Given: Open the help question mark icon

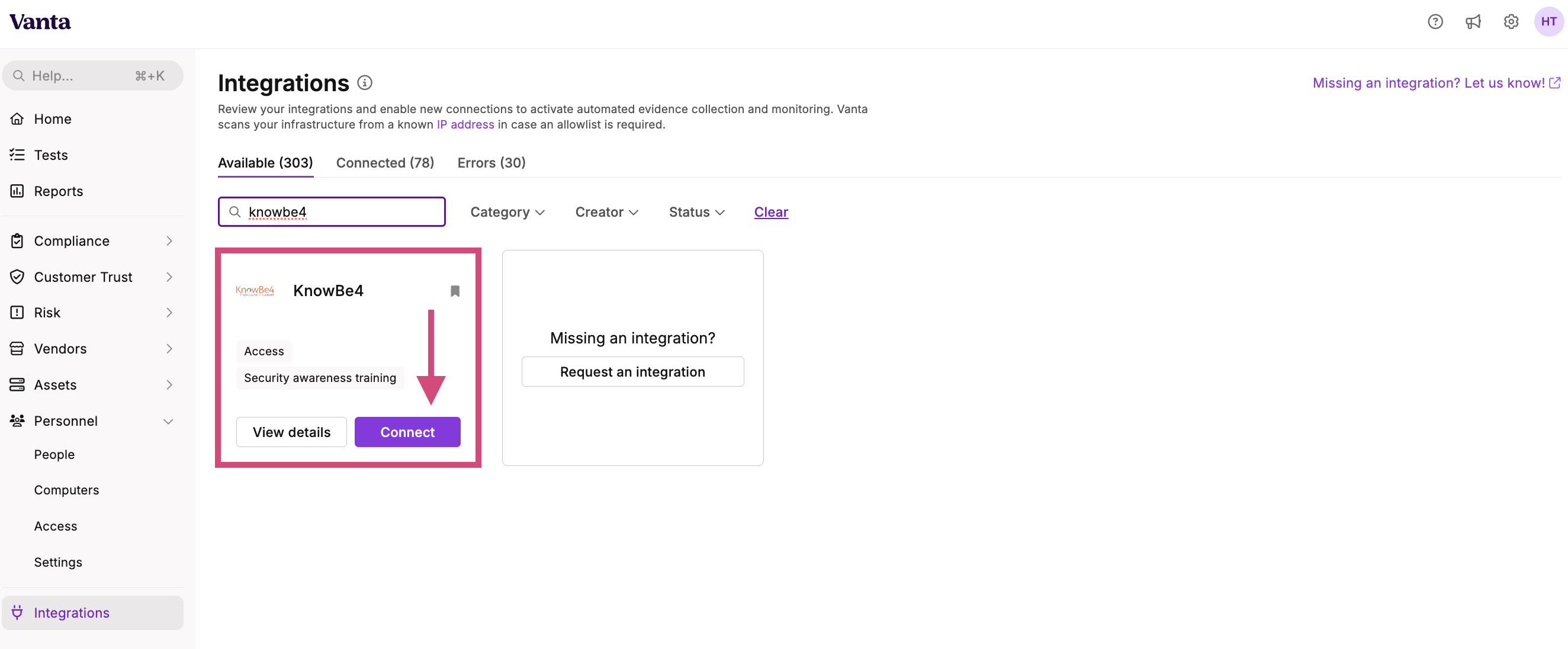Looking at the screenshot, I should pos(1435,22).
